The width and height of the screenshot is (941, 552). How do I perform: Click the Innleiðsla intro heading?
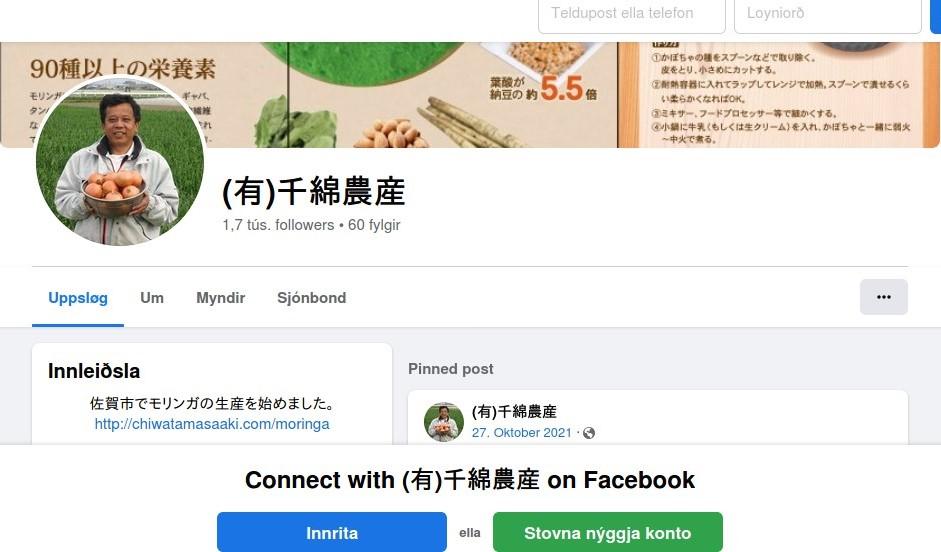point(94,371)
